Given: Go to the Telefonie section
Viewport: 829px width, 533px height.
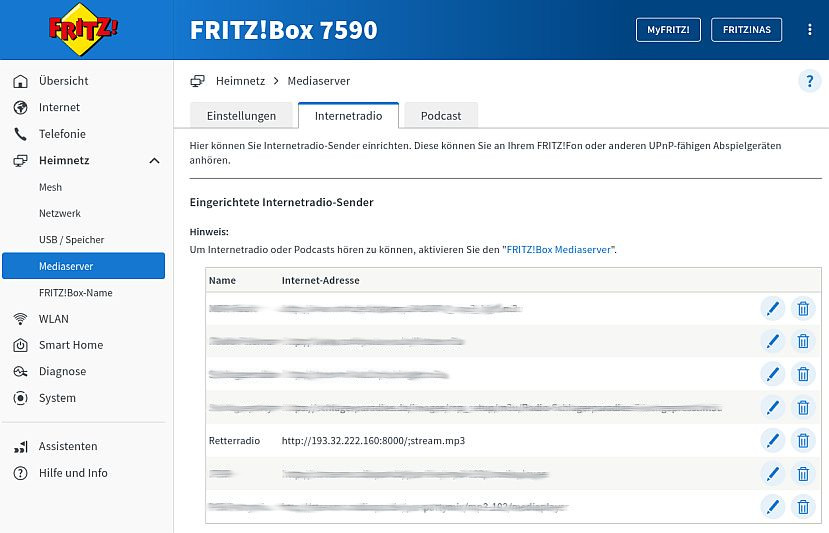Looking at the screenshot, I should click(x=62, y=134).
